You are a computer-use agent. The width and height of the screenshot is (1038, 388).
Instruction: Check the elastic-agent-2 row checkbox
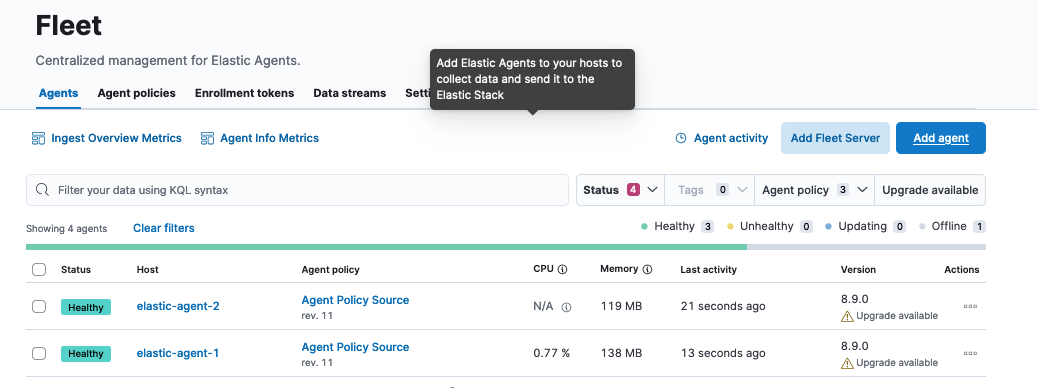39,307
